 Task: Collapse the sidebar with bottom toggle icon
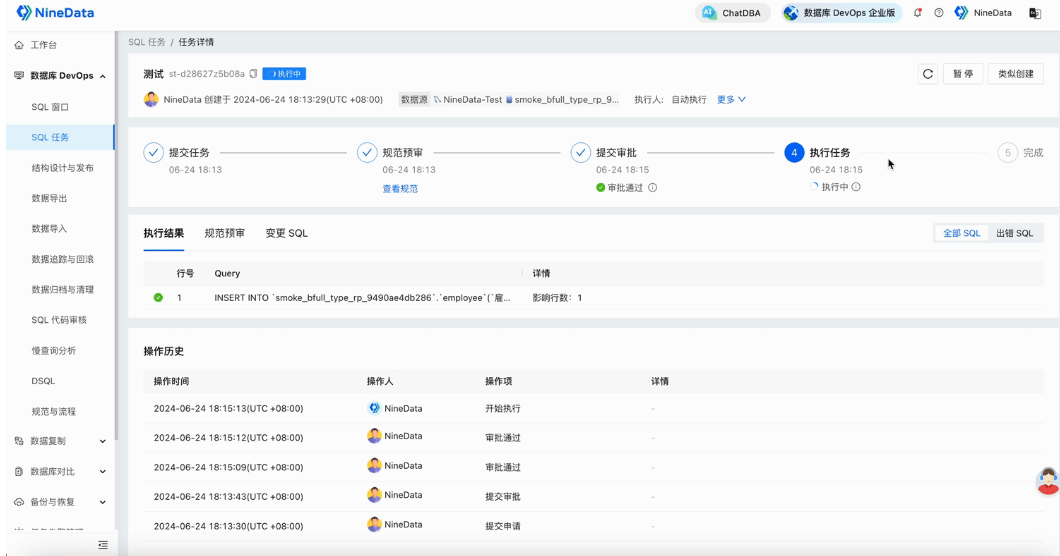(x=103, y=545)
